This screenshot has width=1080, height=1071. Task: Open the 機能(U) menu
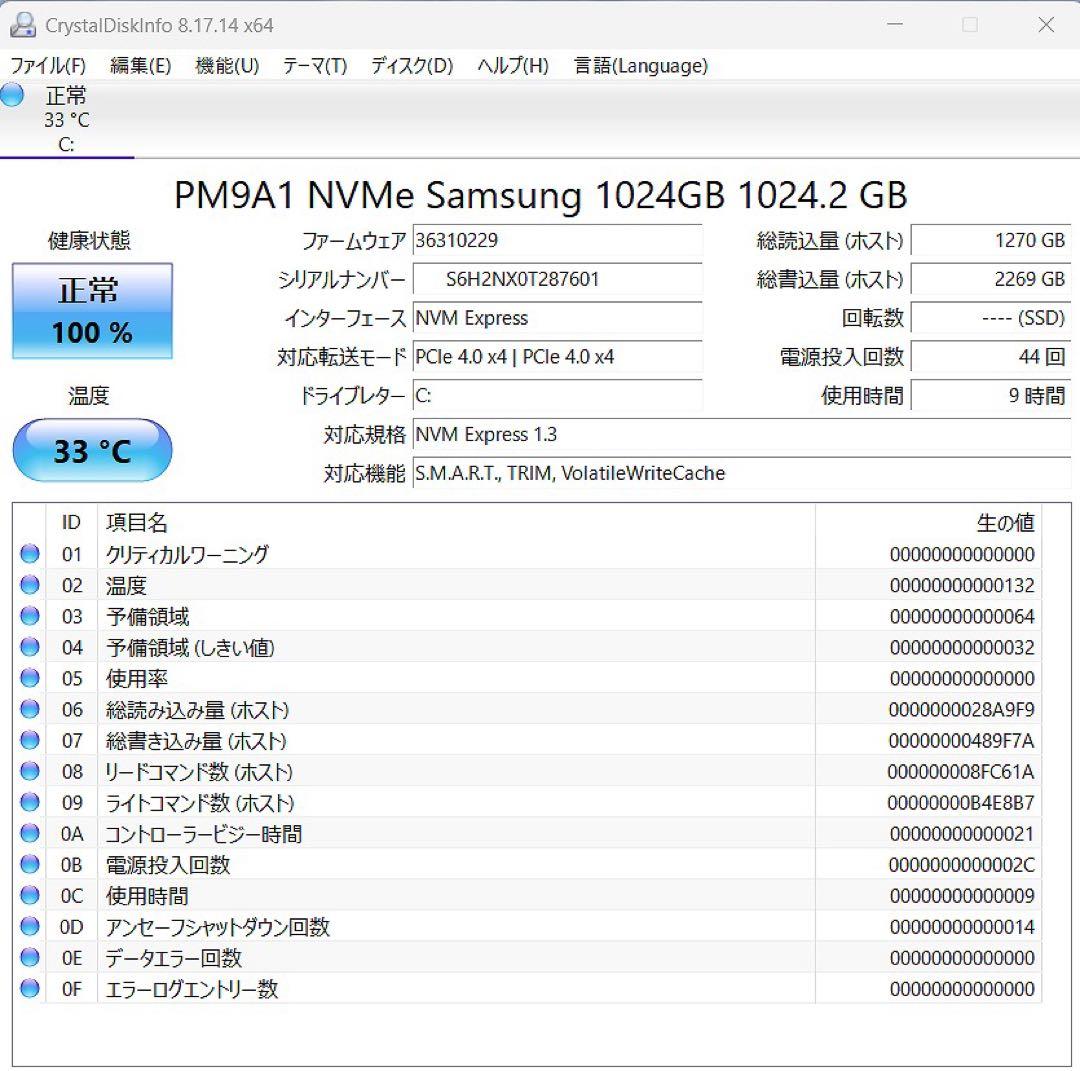(225, 66)
